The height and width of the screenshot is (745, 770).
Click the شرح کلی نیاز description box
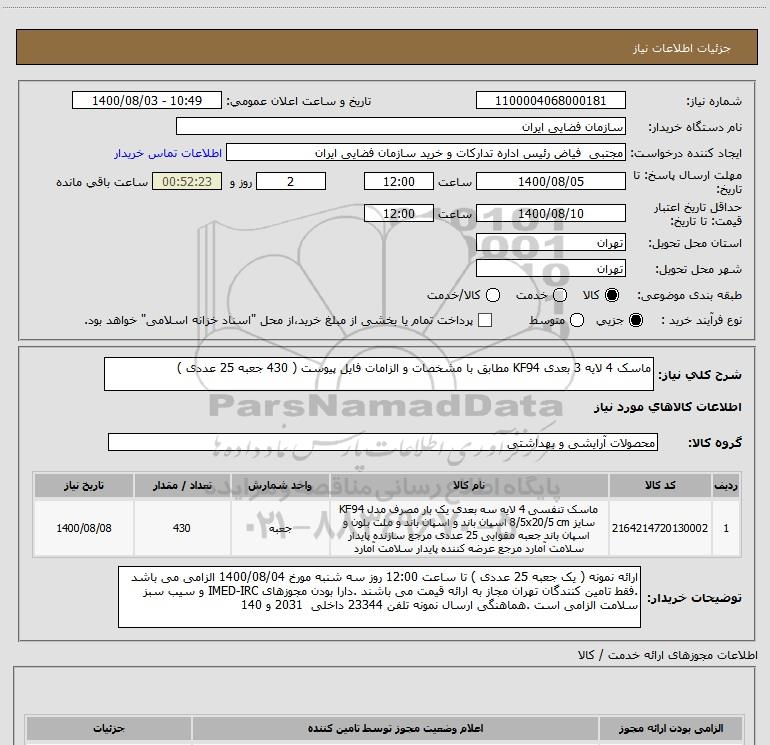pyautogui.click(x=379, y=374)
